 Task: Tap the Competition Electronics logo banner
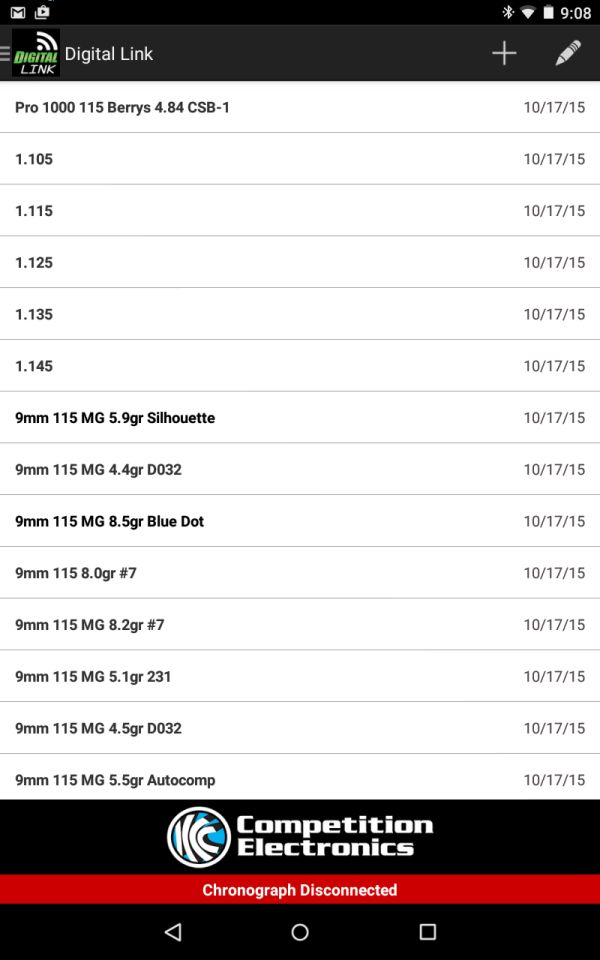[x=300, y=837]
